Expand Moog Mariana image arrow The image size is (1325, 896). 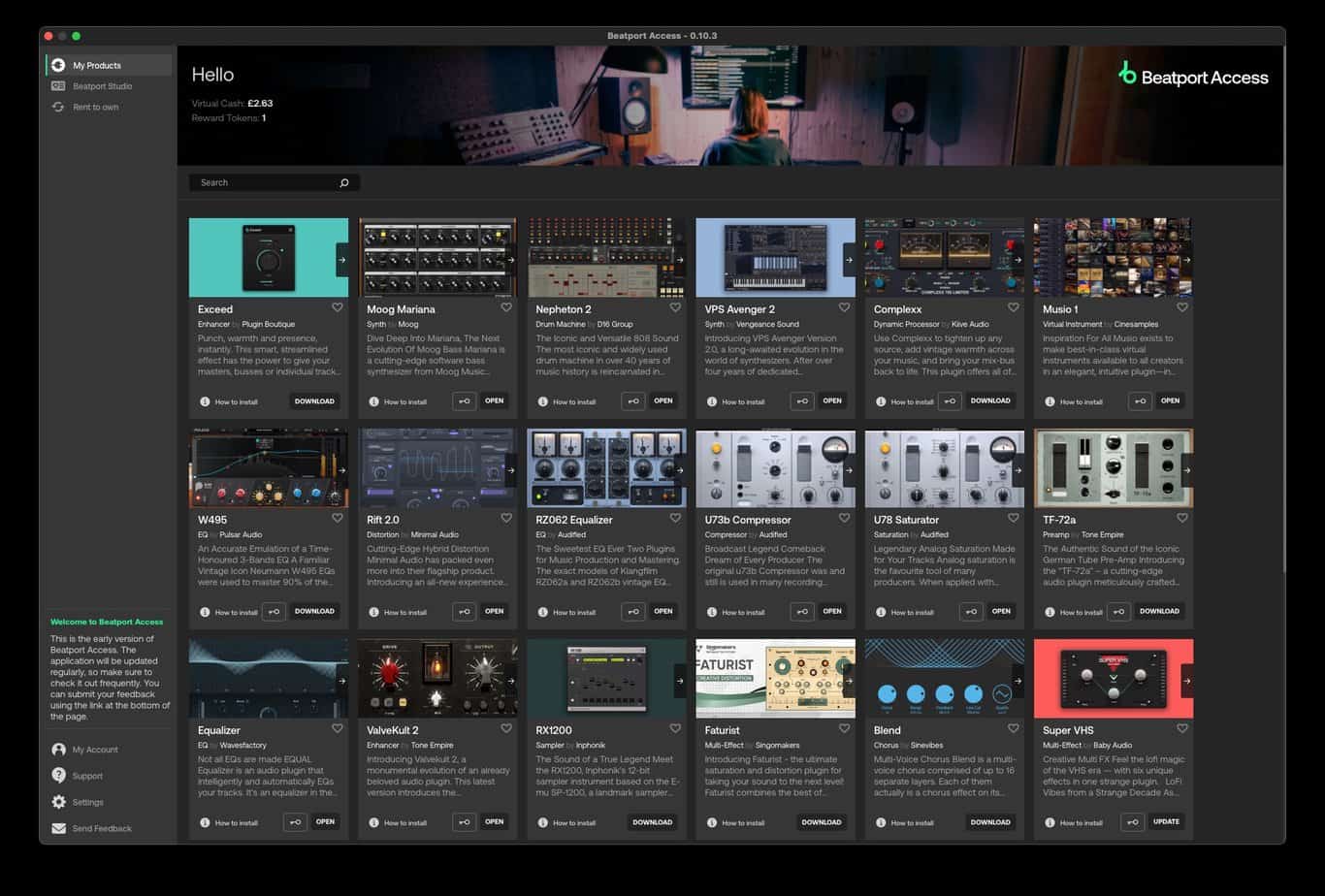(x=510, y=259)
